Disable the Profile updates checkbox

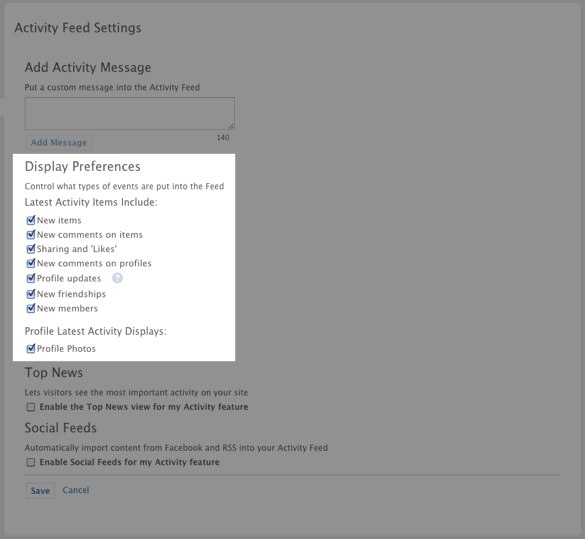[31, 278]
